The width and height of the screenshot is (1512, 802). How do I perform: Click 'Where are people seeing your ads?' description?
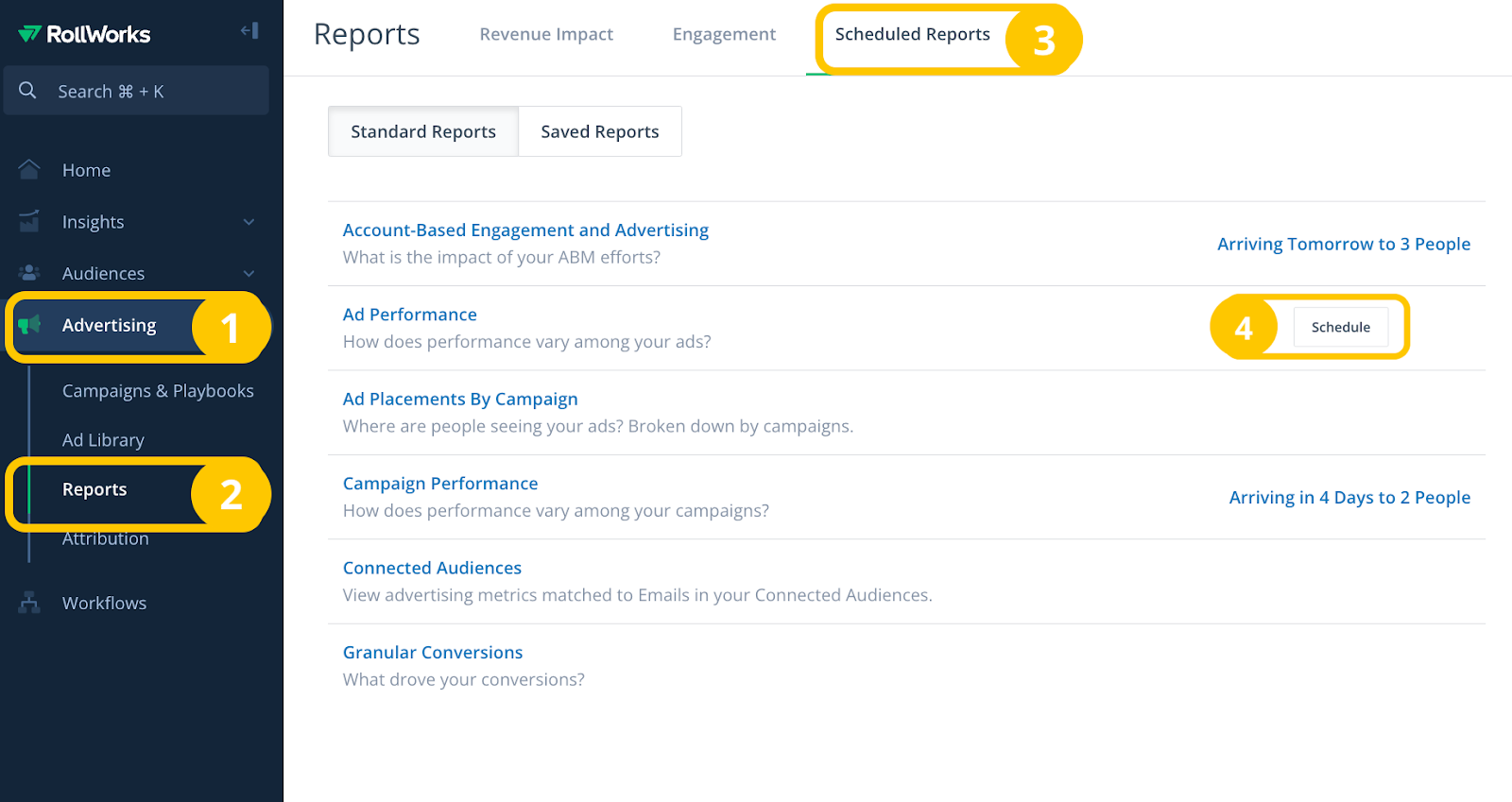(x=597, y=426)
